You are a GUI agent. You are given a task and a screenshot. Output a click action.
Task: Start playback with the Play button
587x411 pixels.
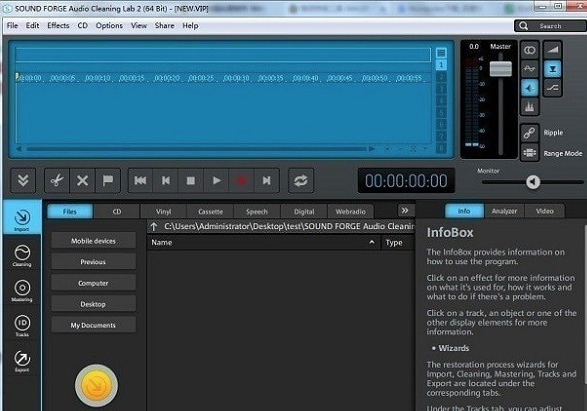pyautogui.click(x=216, y=181)
